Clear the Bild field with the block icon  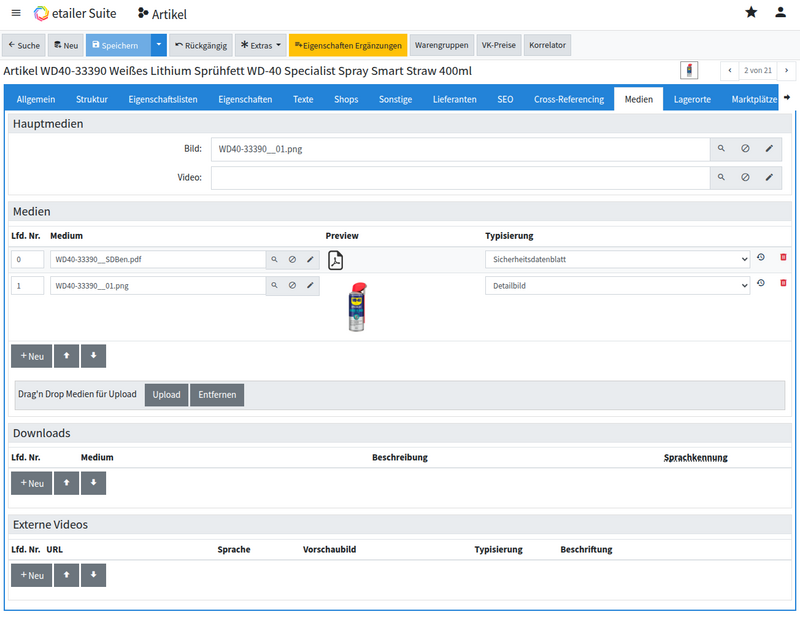[x=745, y=149]
